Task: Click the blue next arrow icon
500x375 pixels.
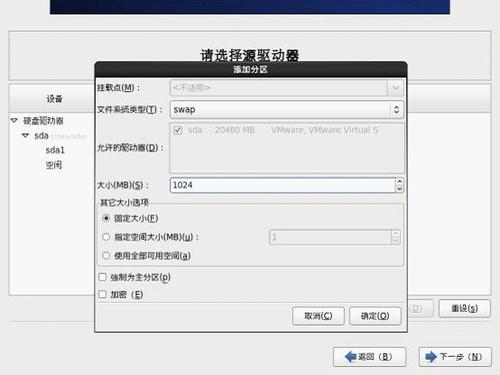Action: [431, 357]
